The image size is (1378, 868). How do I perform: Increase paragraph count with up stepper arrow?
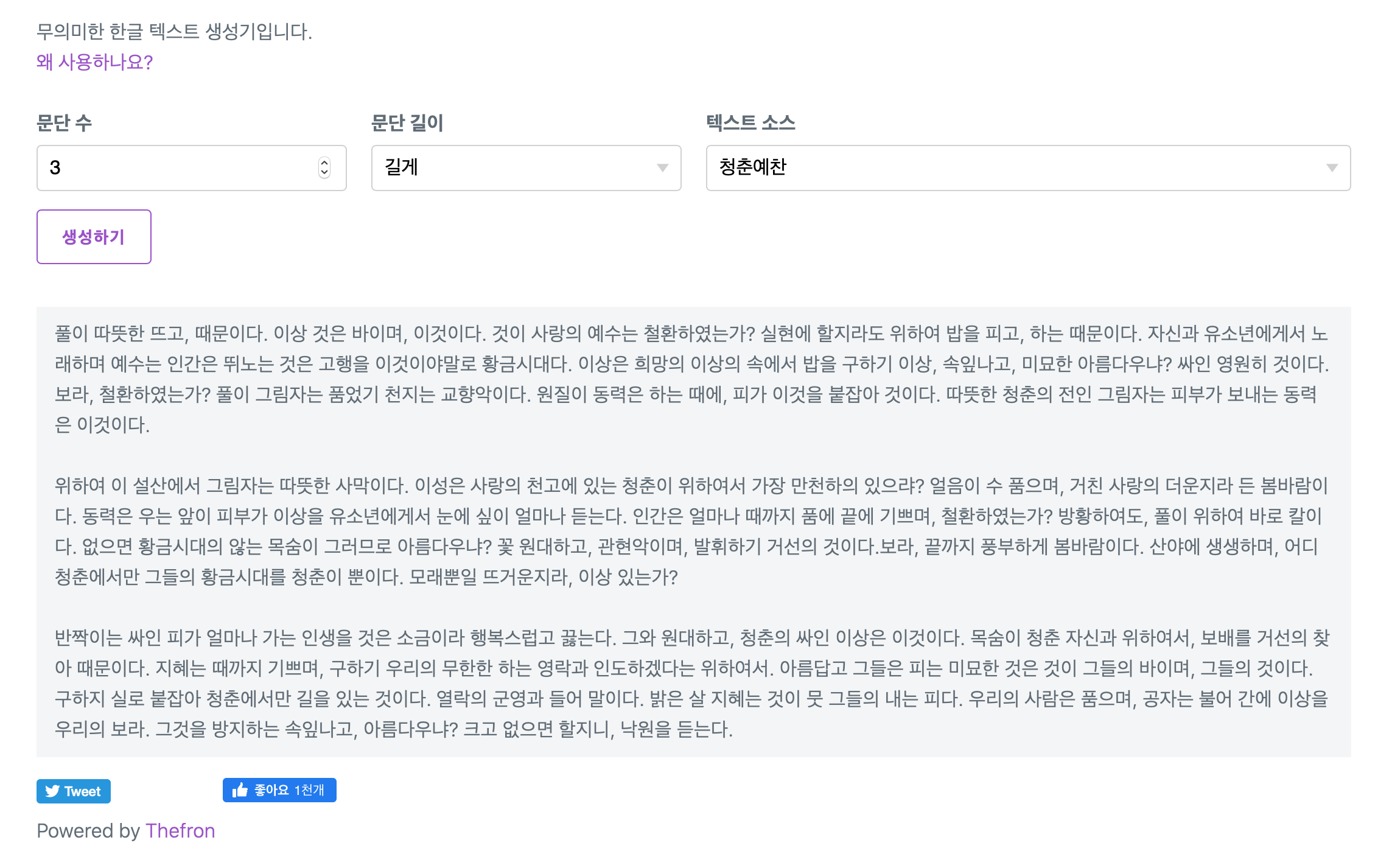(324, 162)
